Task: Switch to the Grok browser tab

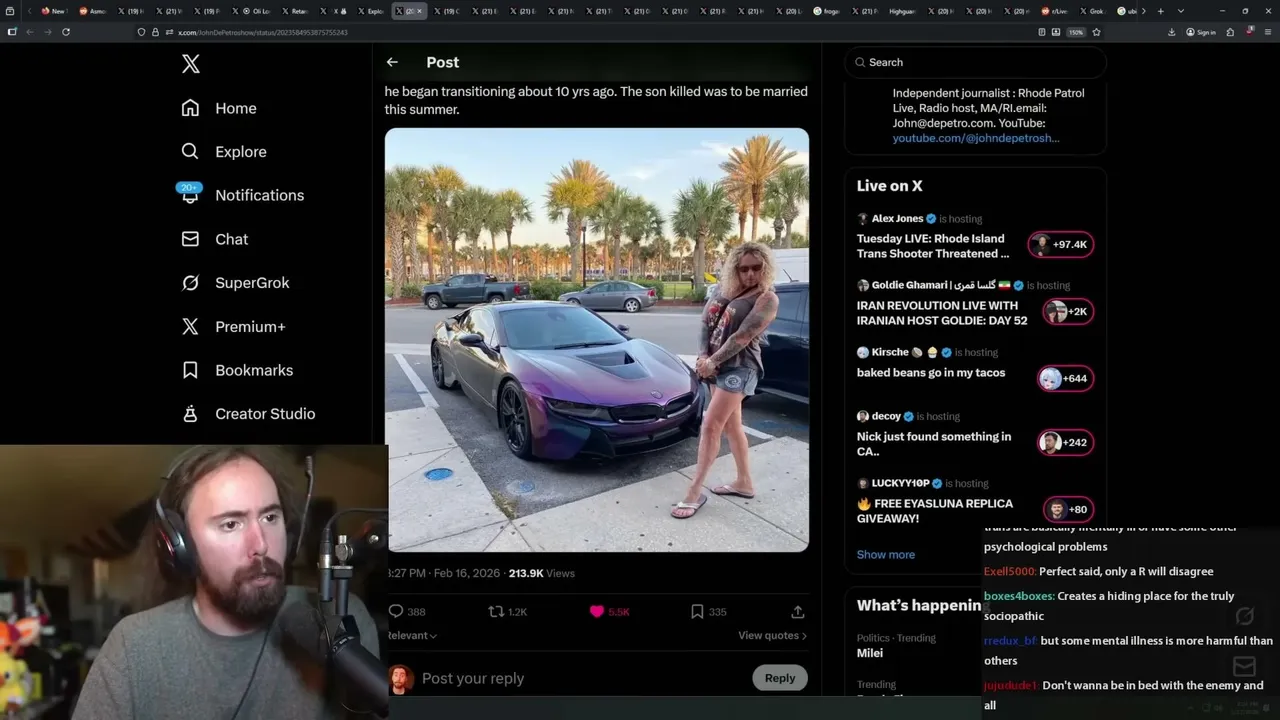Action: 1091,11
